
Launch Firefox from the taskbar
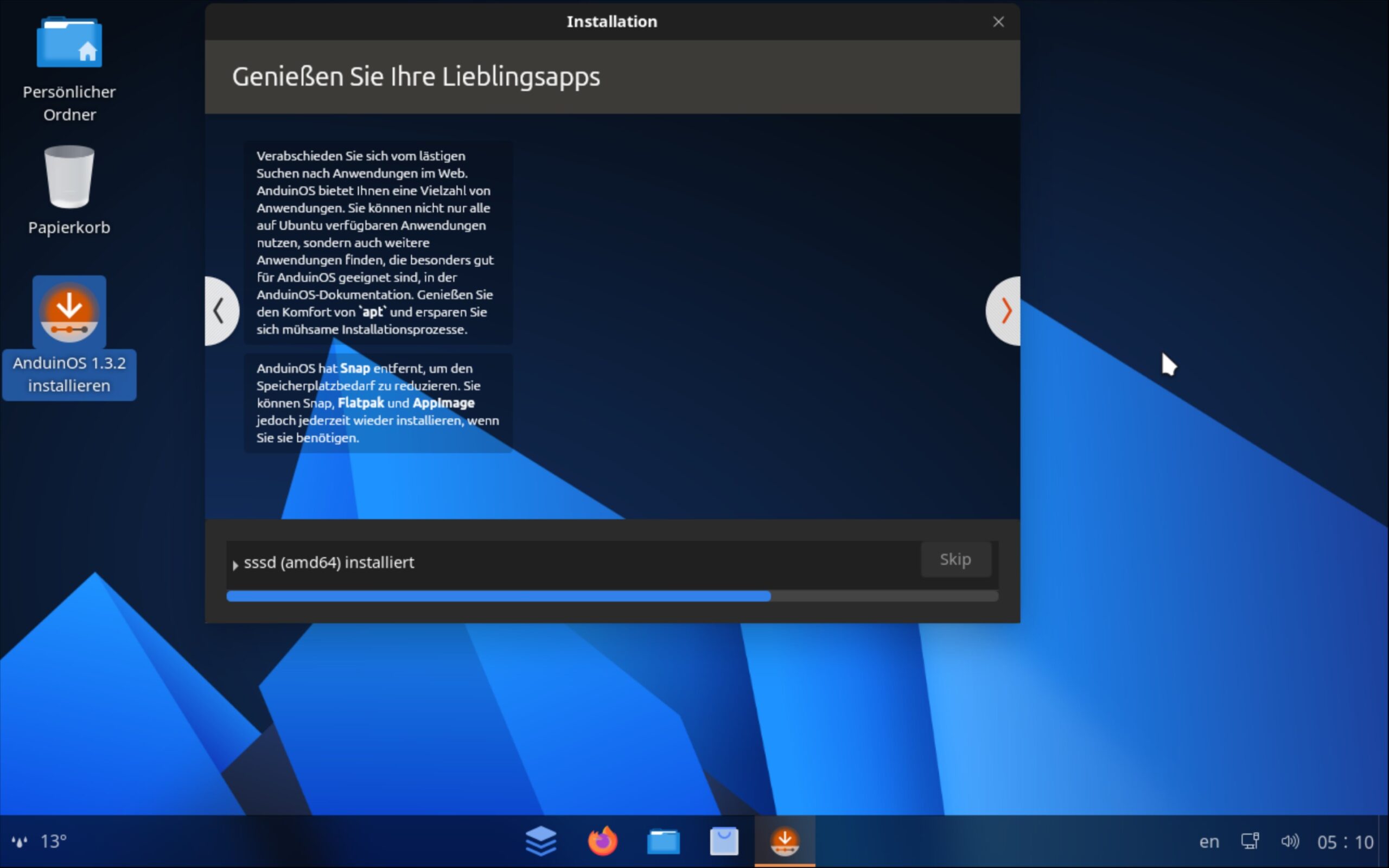(x=602, y=841)
